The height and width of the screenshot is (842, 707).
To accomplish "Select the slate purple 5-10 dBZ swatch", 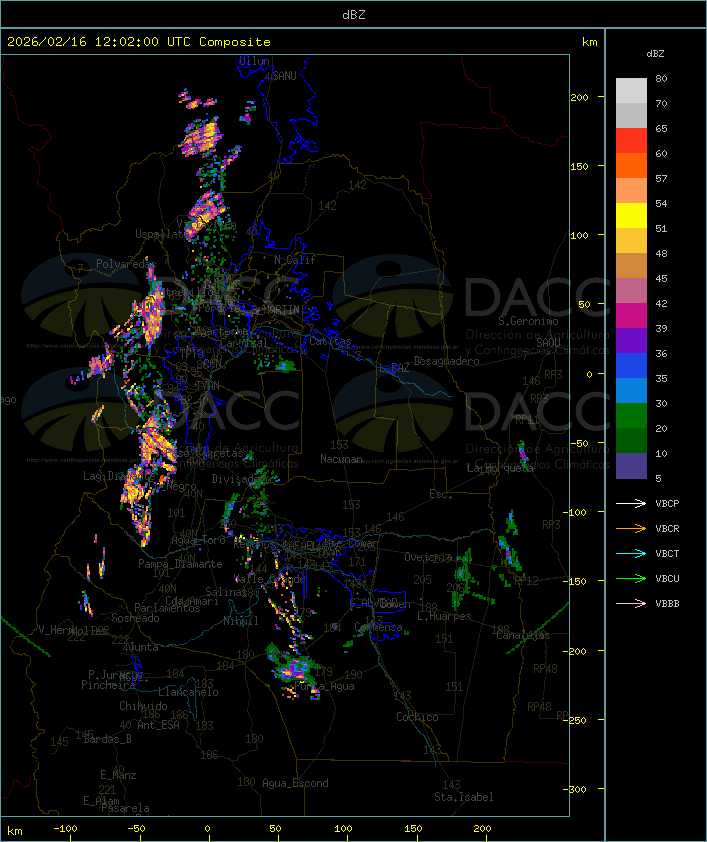I will 631,466.
